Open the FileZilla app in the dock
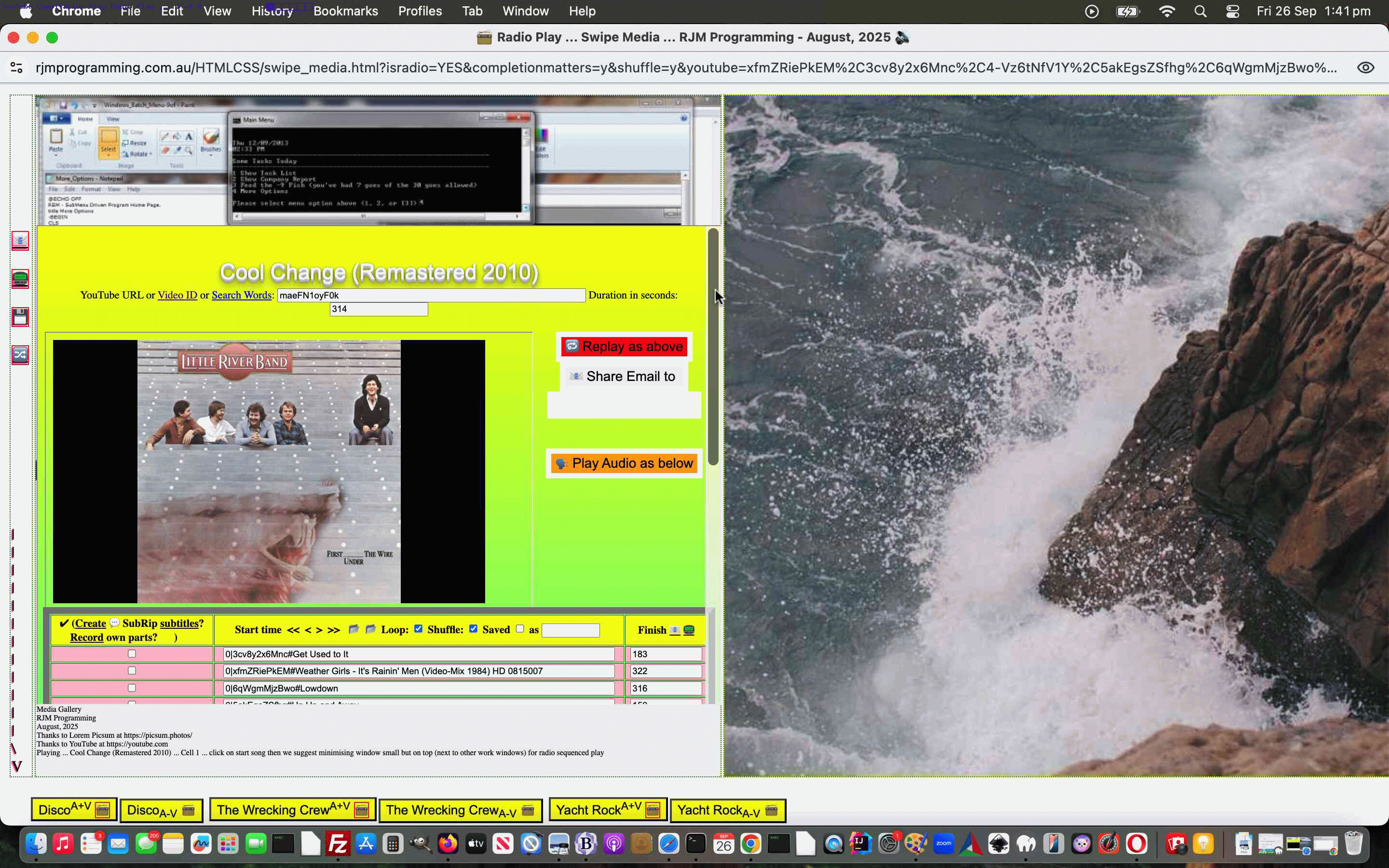This screenshot has width=1389, height=868. (338, 844)
